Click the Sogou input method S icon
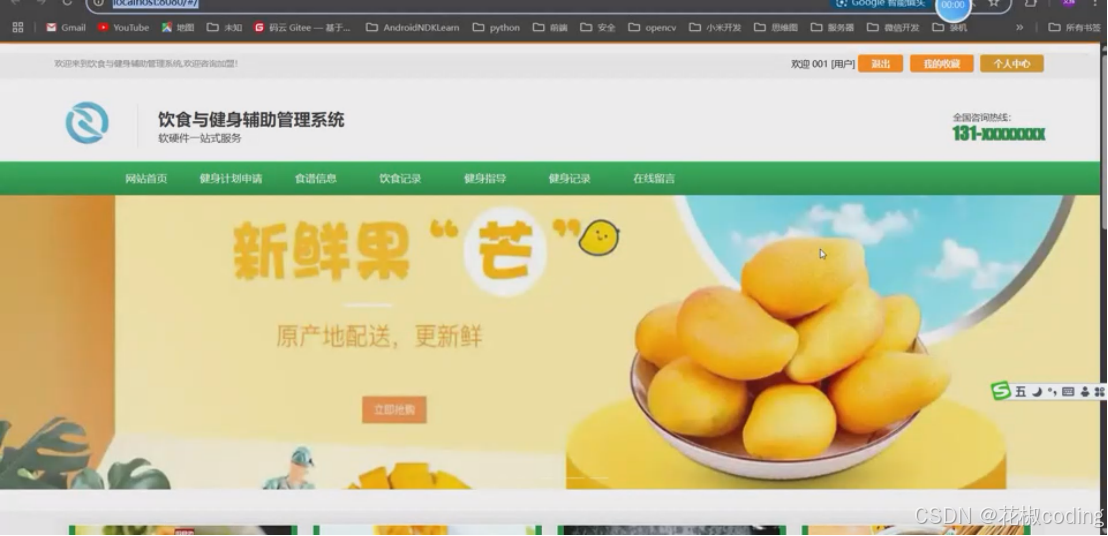Image resolution: width=1108 pixels, height=536 pixels. [1001, 391]
